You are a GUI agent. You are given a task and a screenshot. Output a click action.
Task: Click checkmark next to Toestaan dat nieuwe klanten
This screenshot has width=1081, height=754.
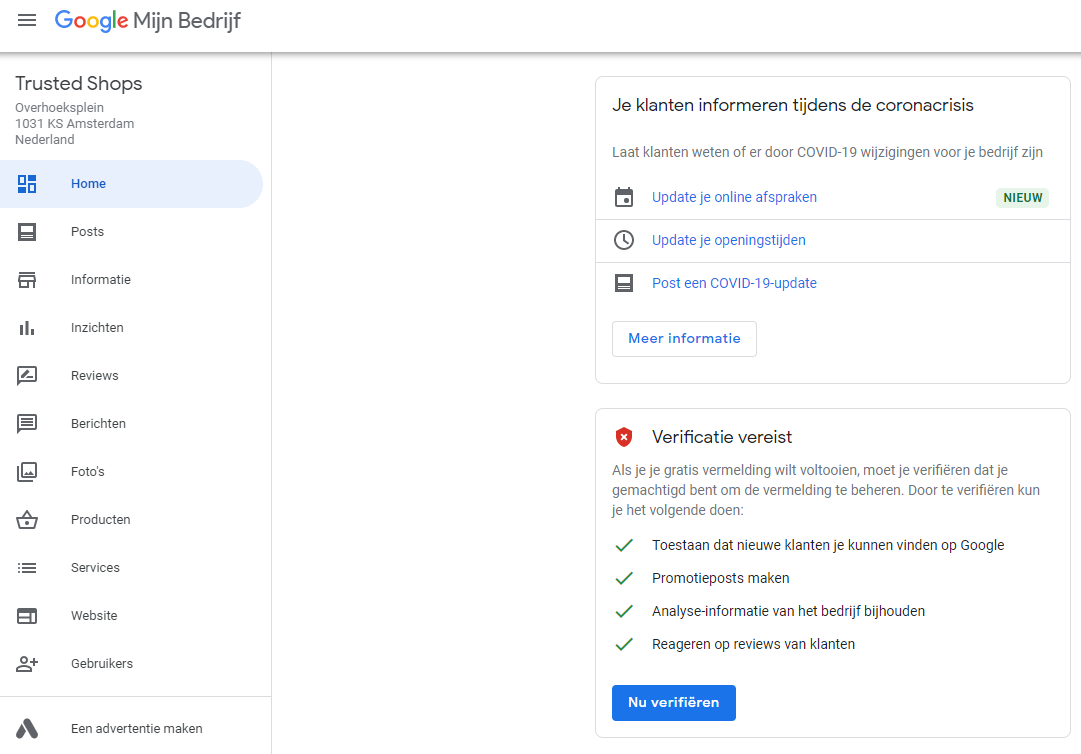click(624, 545)
